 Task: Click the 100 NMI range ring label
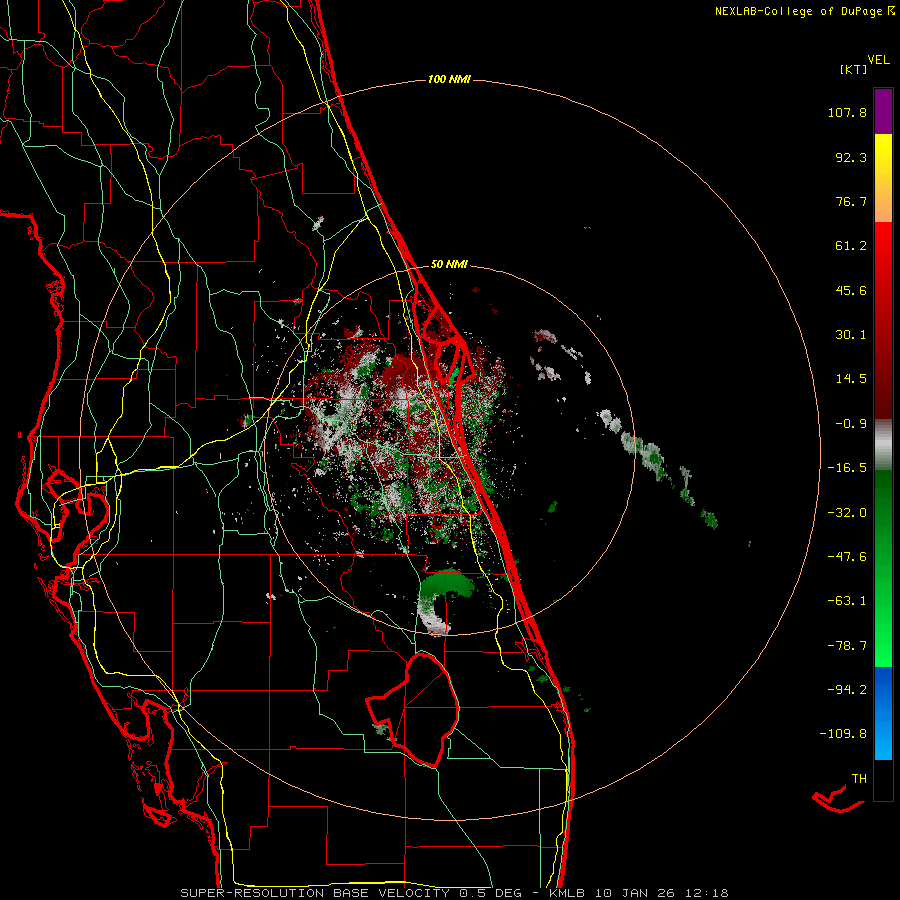(449, 79)
